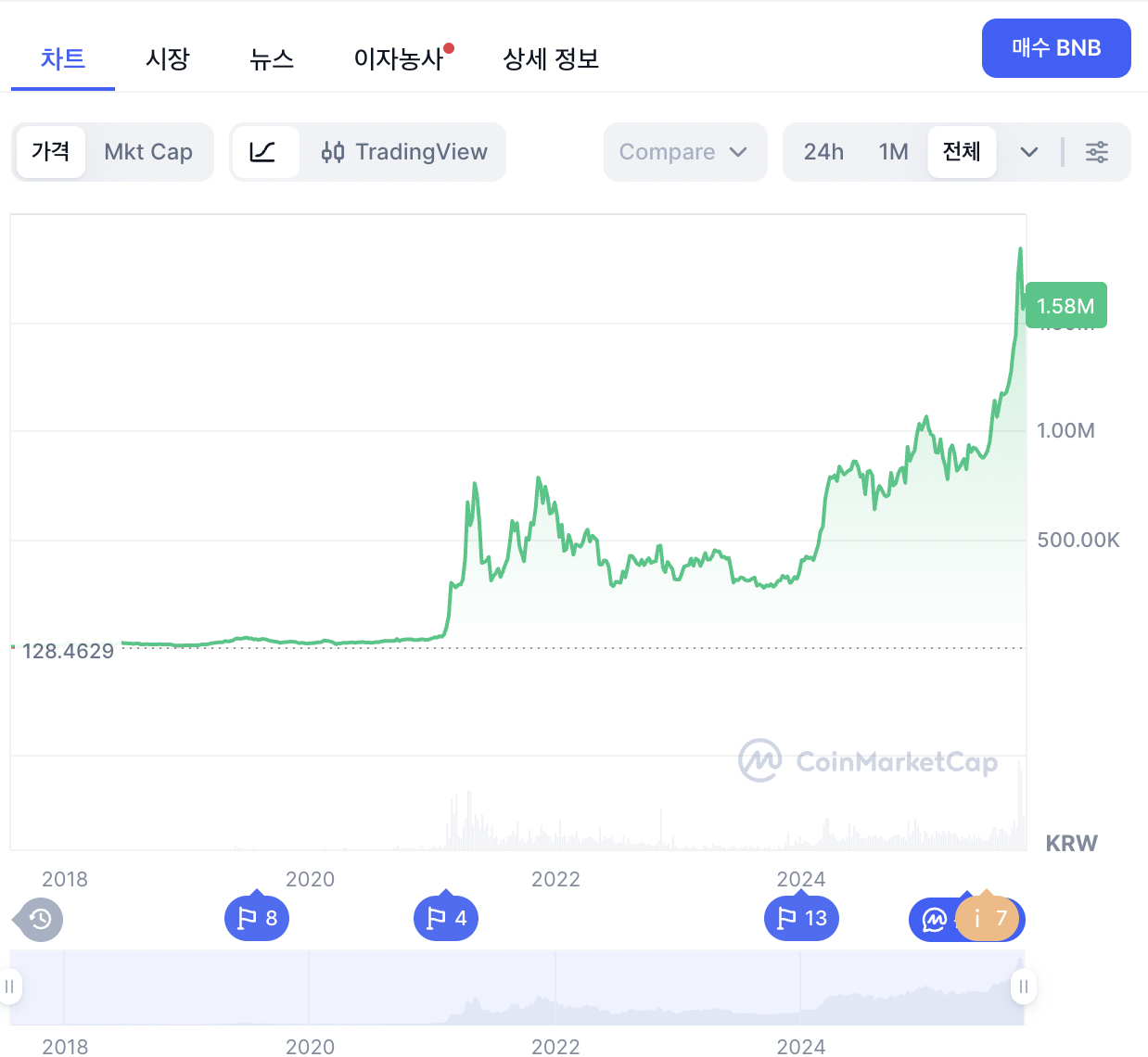Open the flag marker showing 8 events

pyautogui.click(x=257, y=918)
